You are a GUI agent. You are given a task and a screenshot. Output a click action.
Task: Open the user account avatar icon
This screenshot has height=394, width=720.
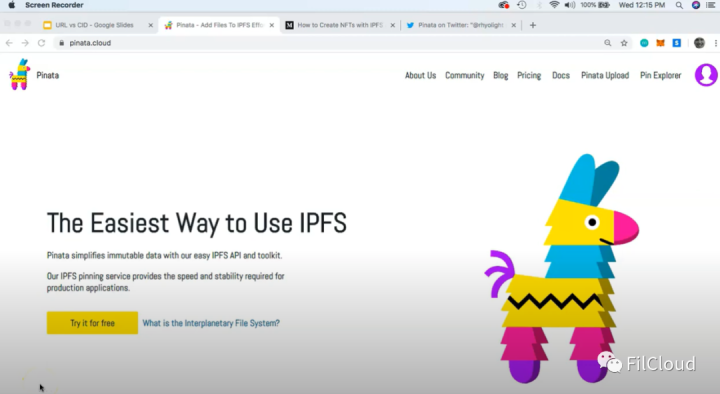coord(706,75)
